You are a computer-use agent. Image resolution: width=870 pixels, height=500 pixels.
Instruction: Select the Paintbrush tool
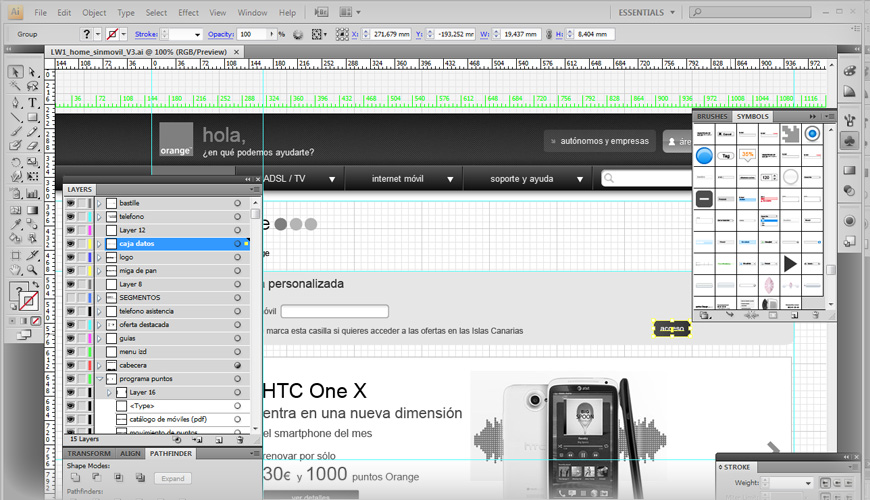point(16,132)
